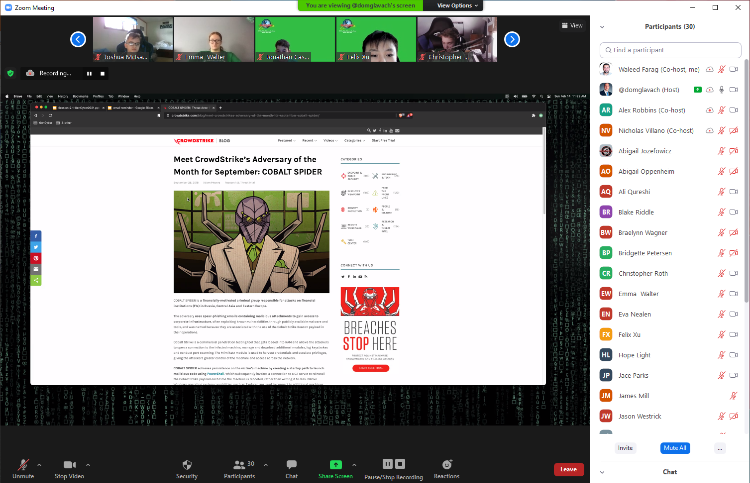Expand audio options arrow next to Unmute
Viewport: 750px width, 483px height.
39,465
